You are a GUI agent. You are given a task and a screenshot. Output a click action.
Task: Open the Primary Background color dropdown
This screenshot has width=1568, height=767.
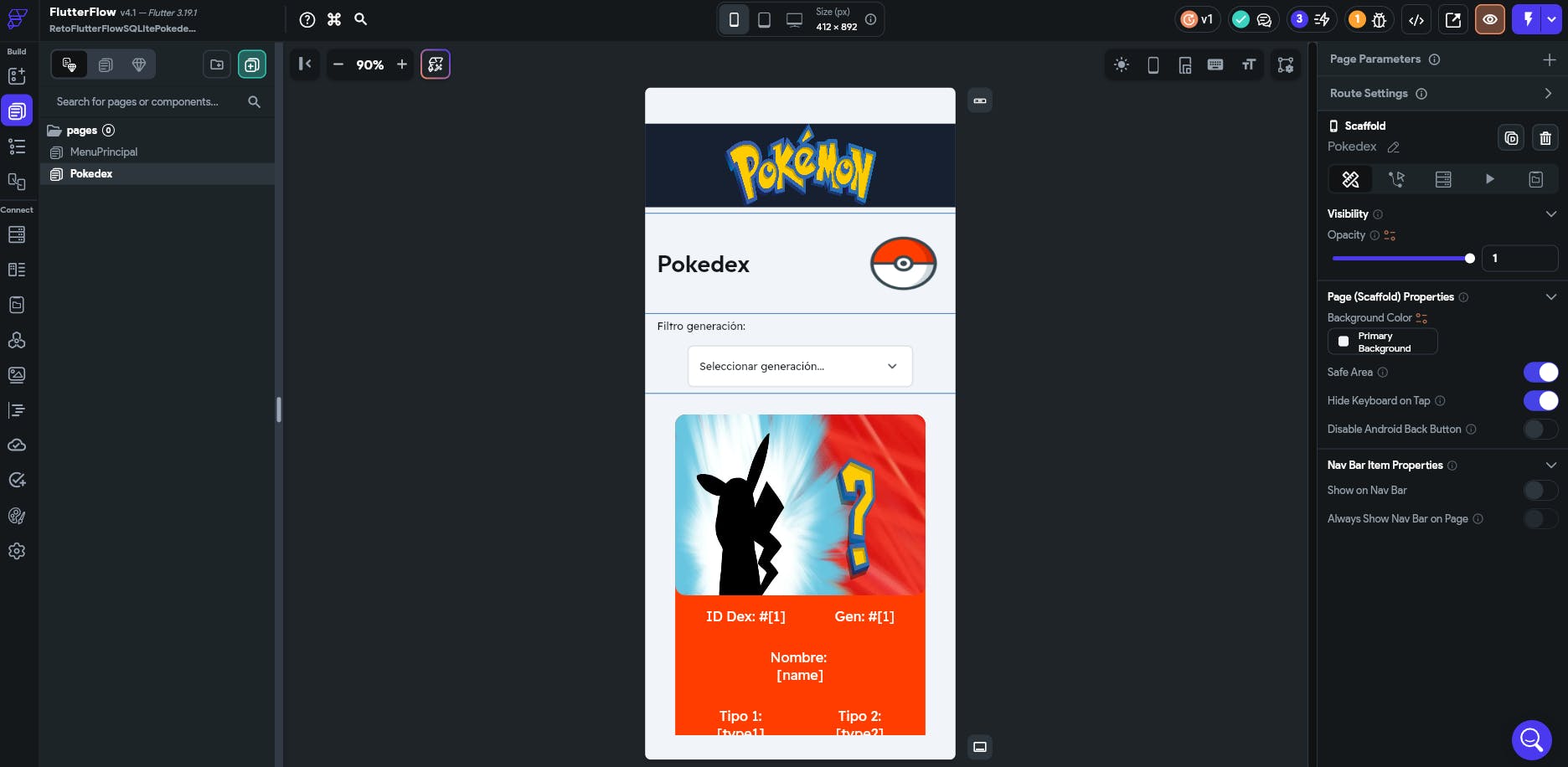[x=1382, y=342]
